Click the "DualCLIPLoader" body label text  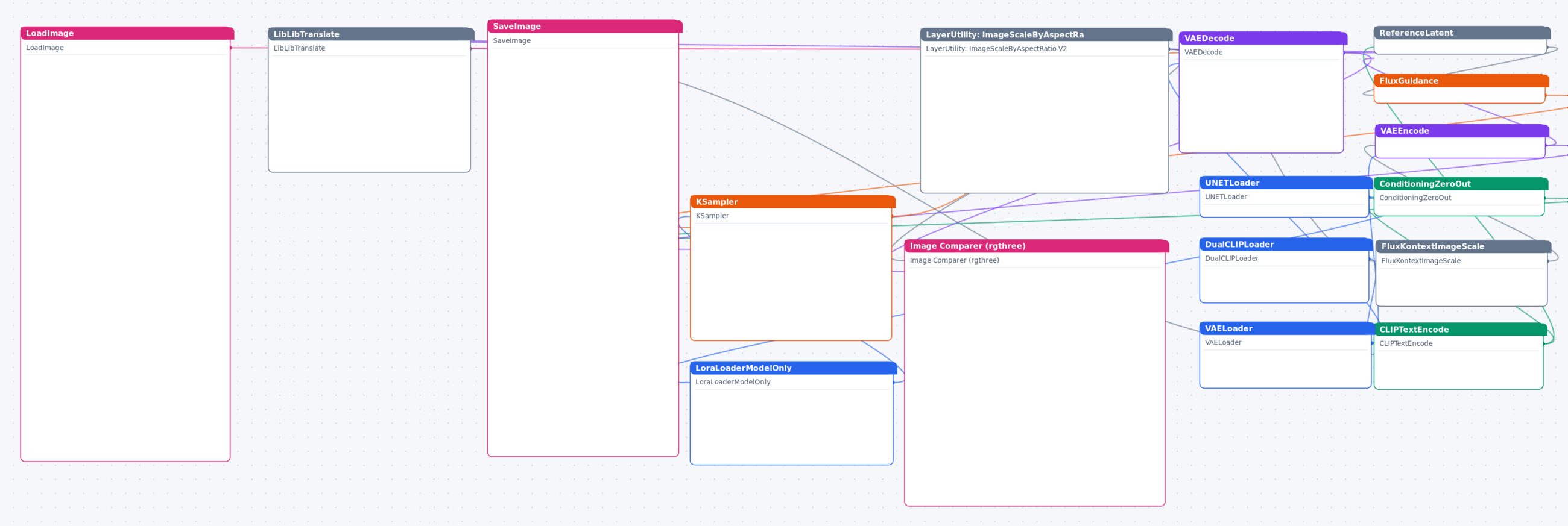[1231, 258]
